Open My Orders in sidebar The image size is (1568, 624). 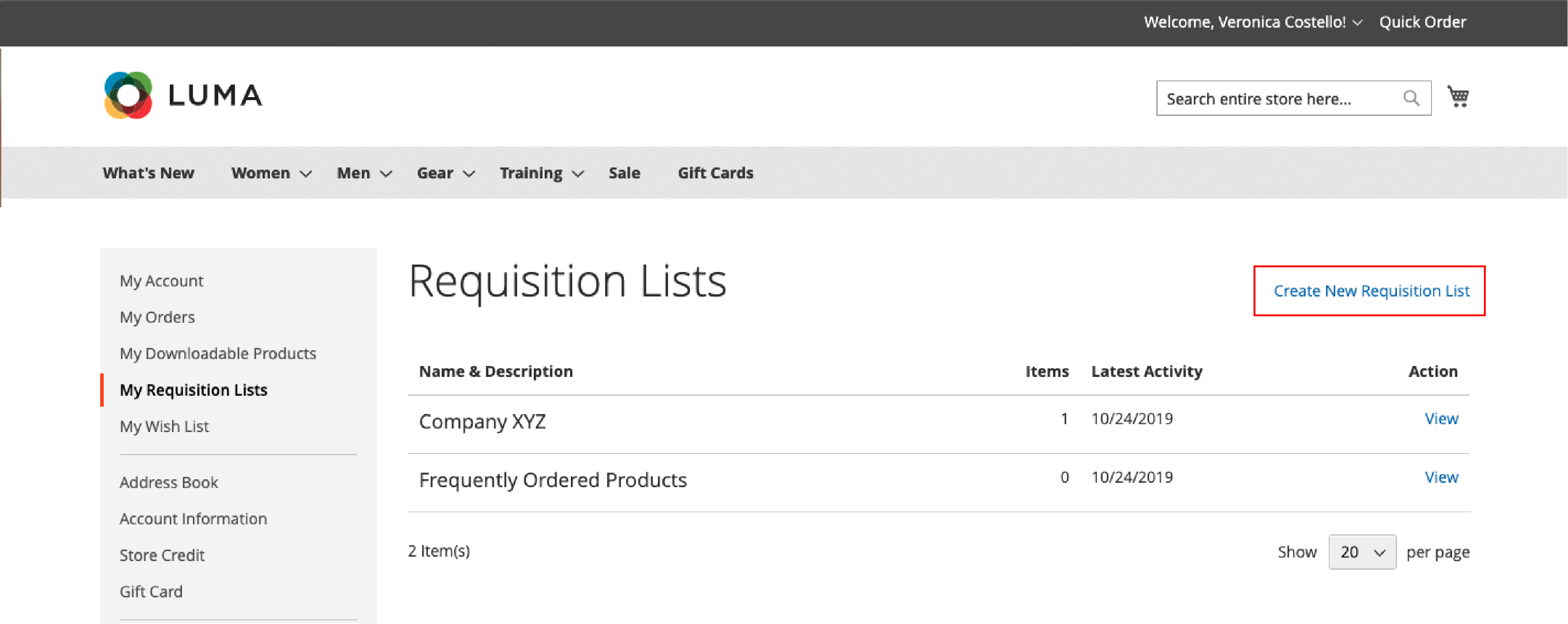tap(157, 317)
